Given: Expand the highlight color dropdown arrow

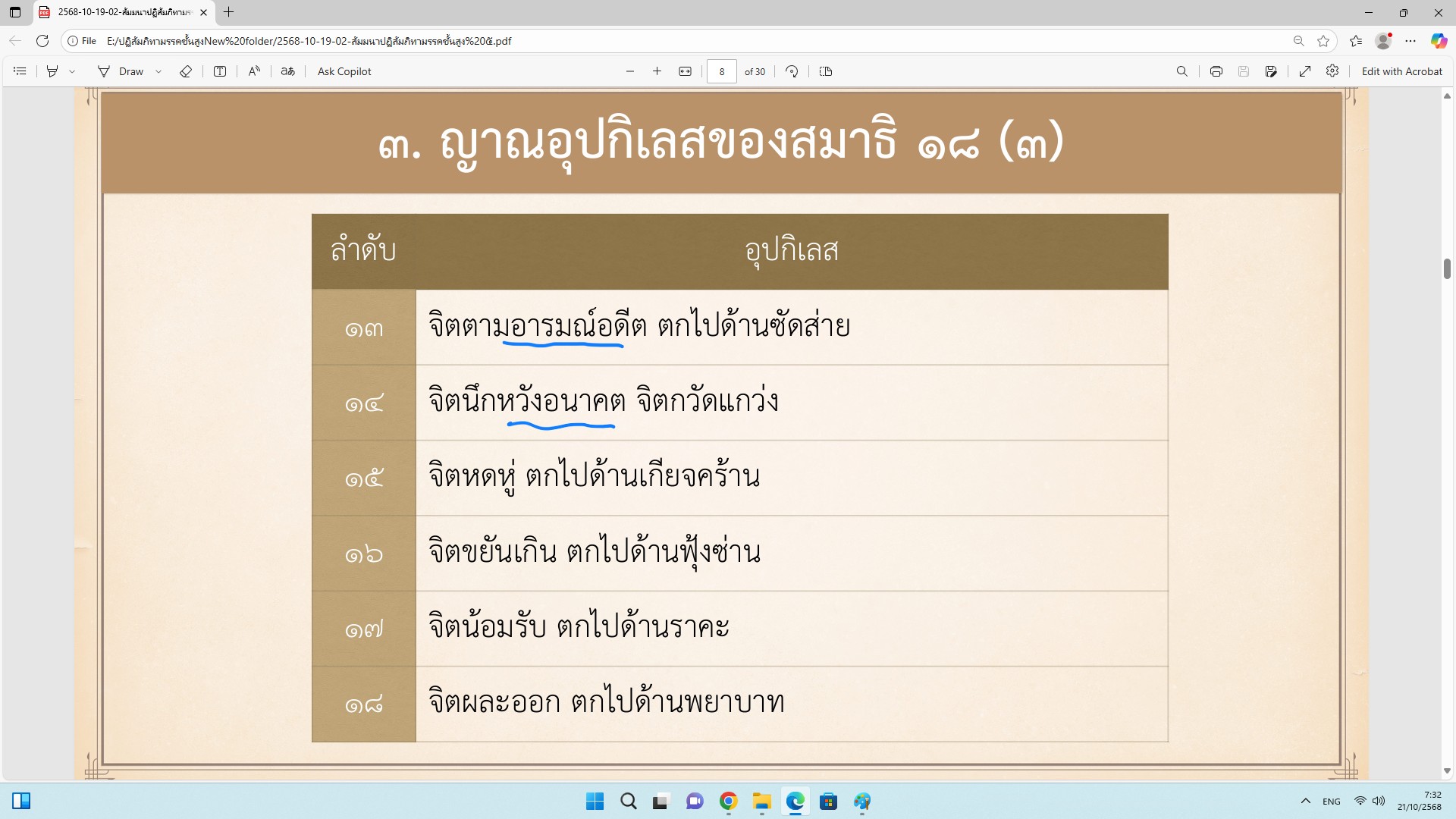Looking at the screenshot, I should [x=72, y=71].
